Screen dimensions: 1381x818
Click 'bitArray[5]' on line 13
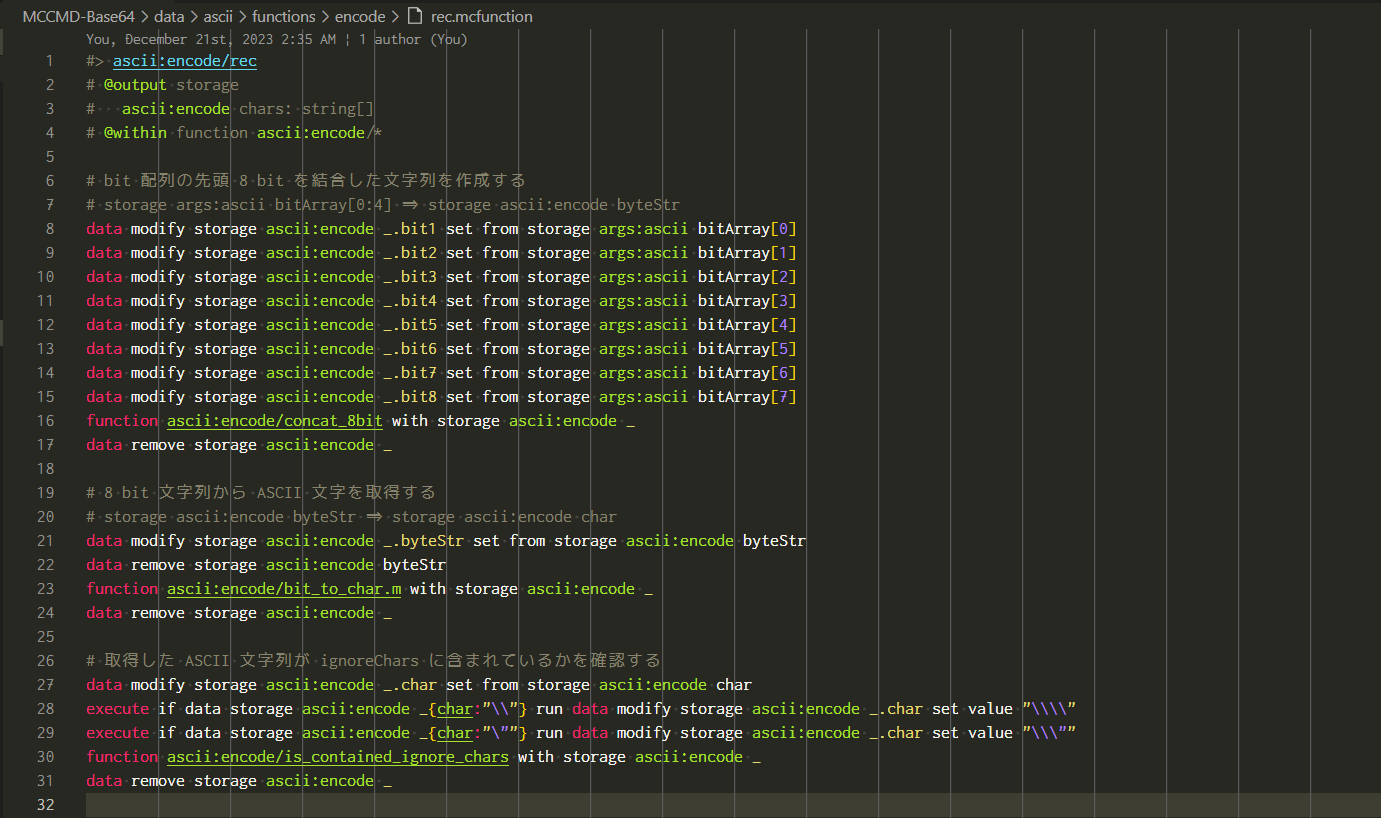pyautogui.click(x=747, y=349)
